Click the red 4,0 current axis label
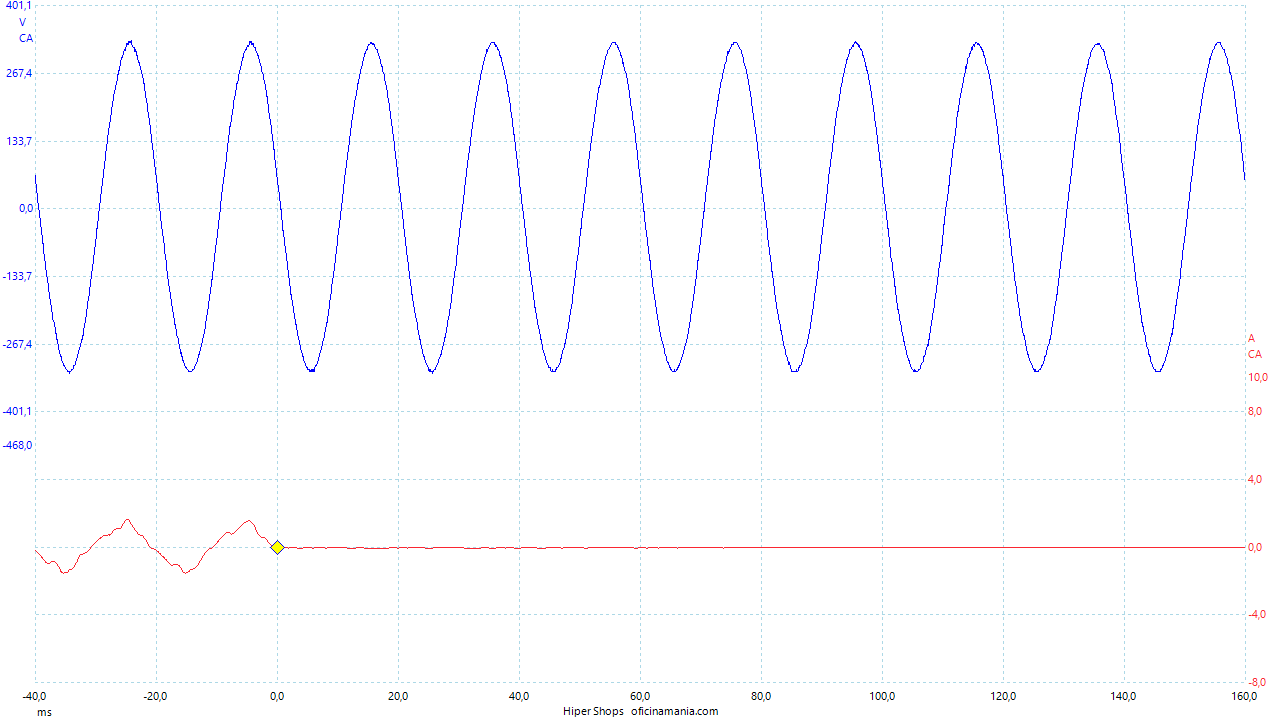 (1255, 479)
